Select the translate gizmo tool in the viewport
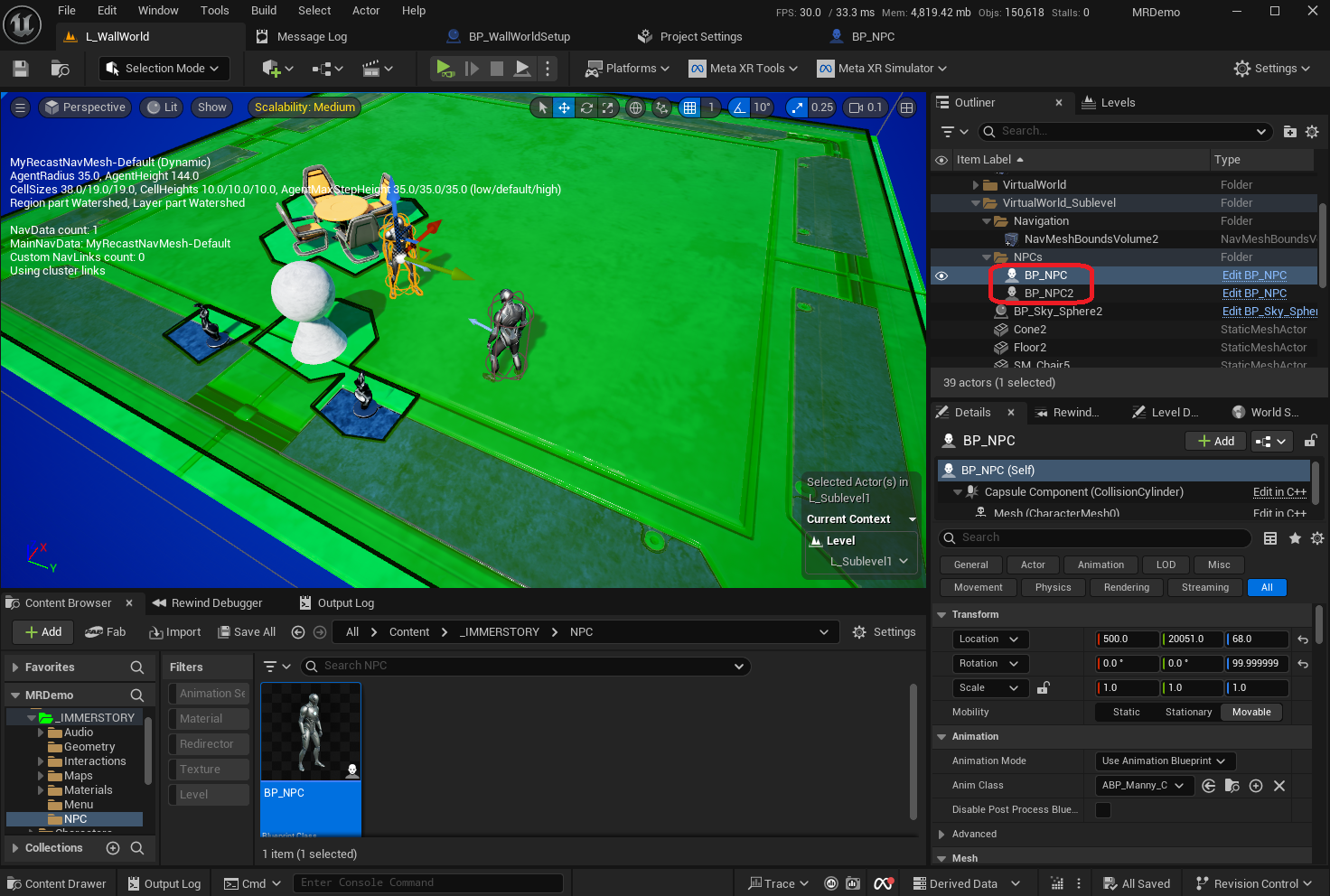This screenshot has width=1330, height=896. [564, 107]
